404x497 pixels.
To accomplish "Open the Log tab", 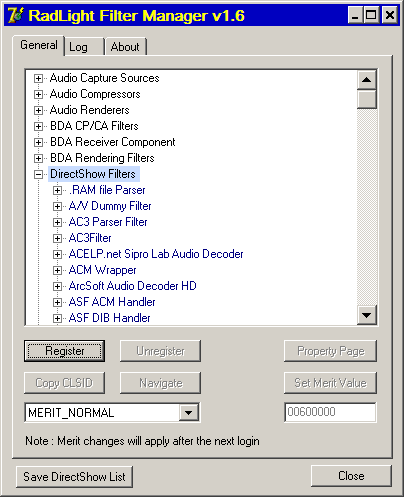I will (84, 47).
